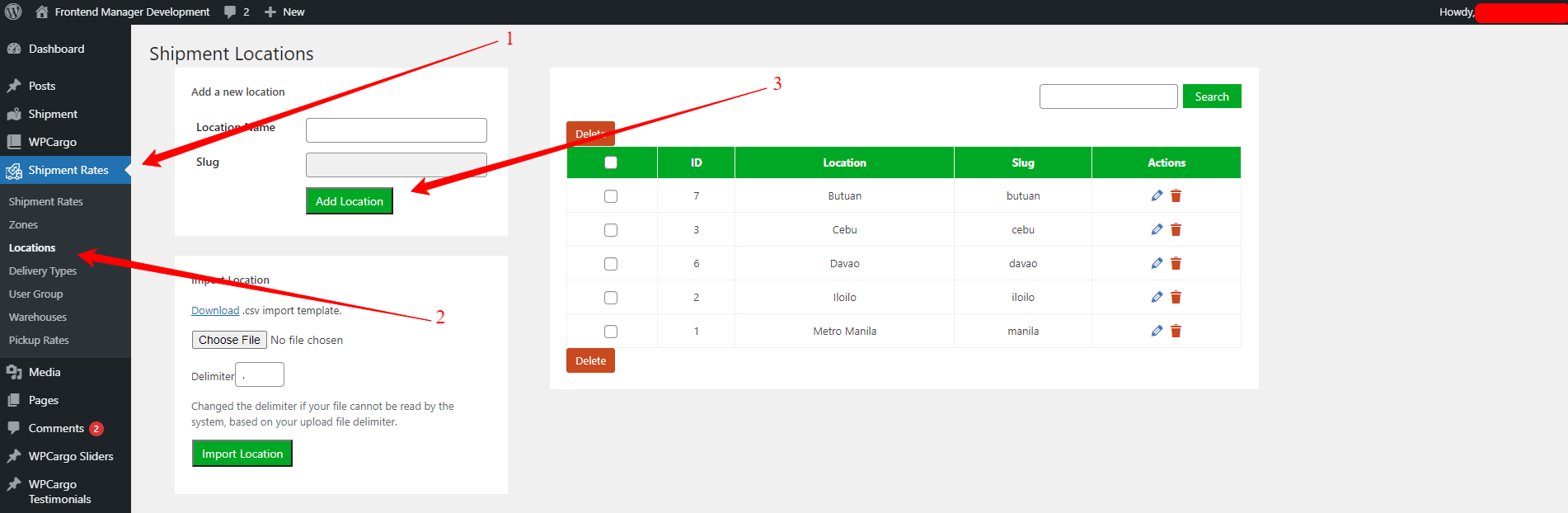The width and height of the screenshot is (1568, 513).
Task: Go to Delivery Types submenu
Action: (x=43, y=271)
